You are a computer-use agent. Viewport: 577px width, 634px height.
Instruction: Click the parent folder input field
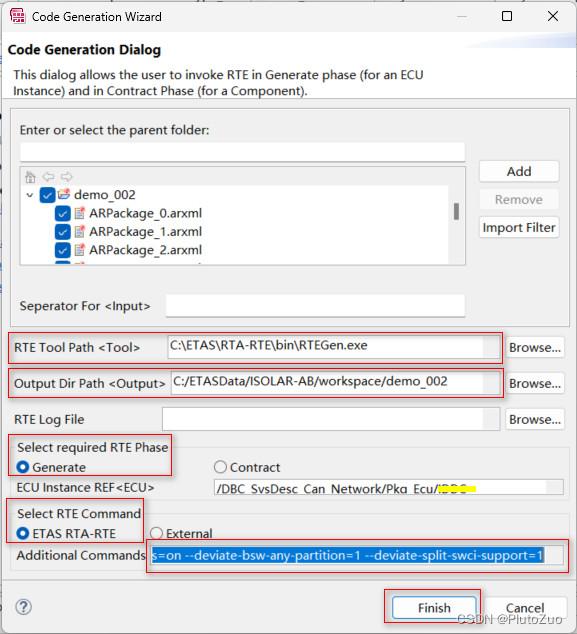point(242,152)
